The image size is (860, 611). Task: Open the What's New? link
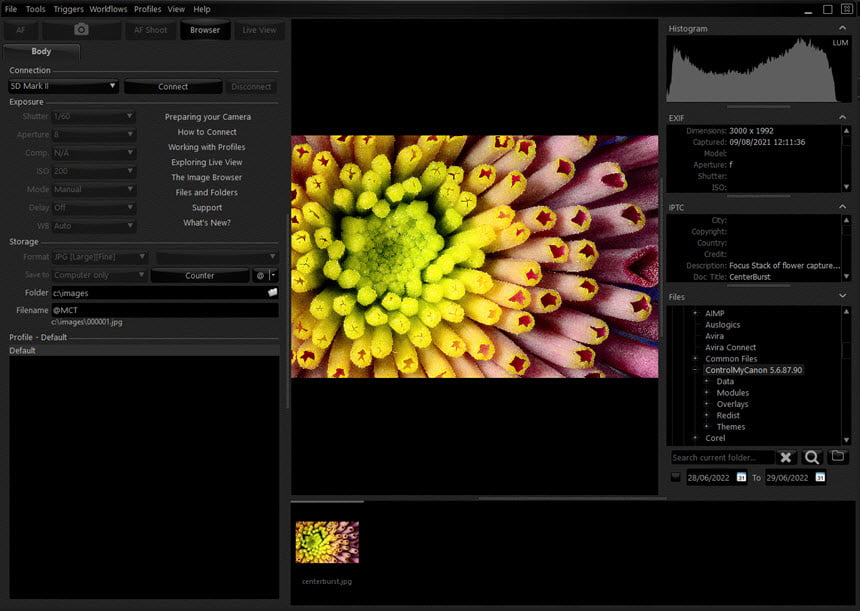[207, 223]
